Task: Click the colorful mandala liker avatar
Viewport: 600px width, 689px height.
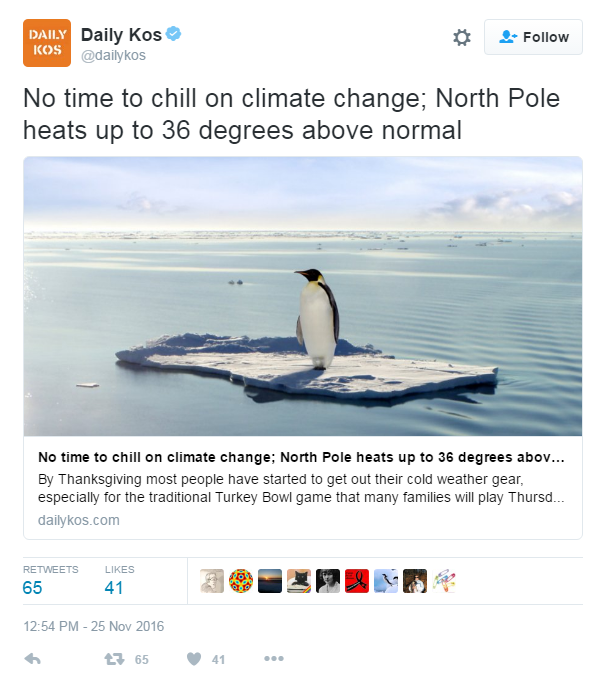Action: (241, 581)
